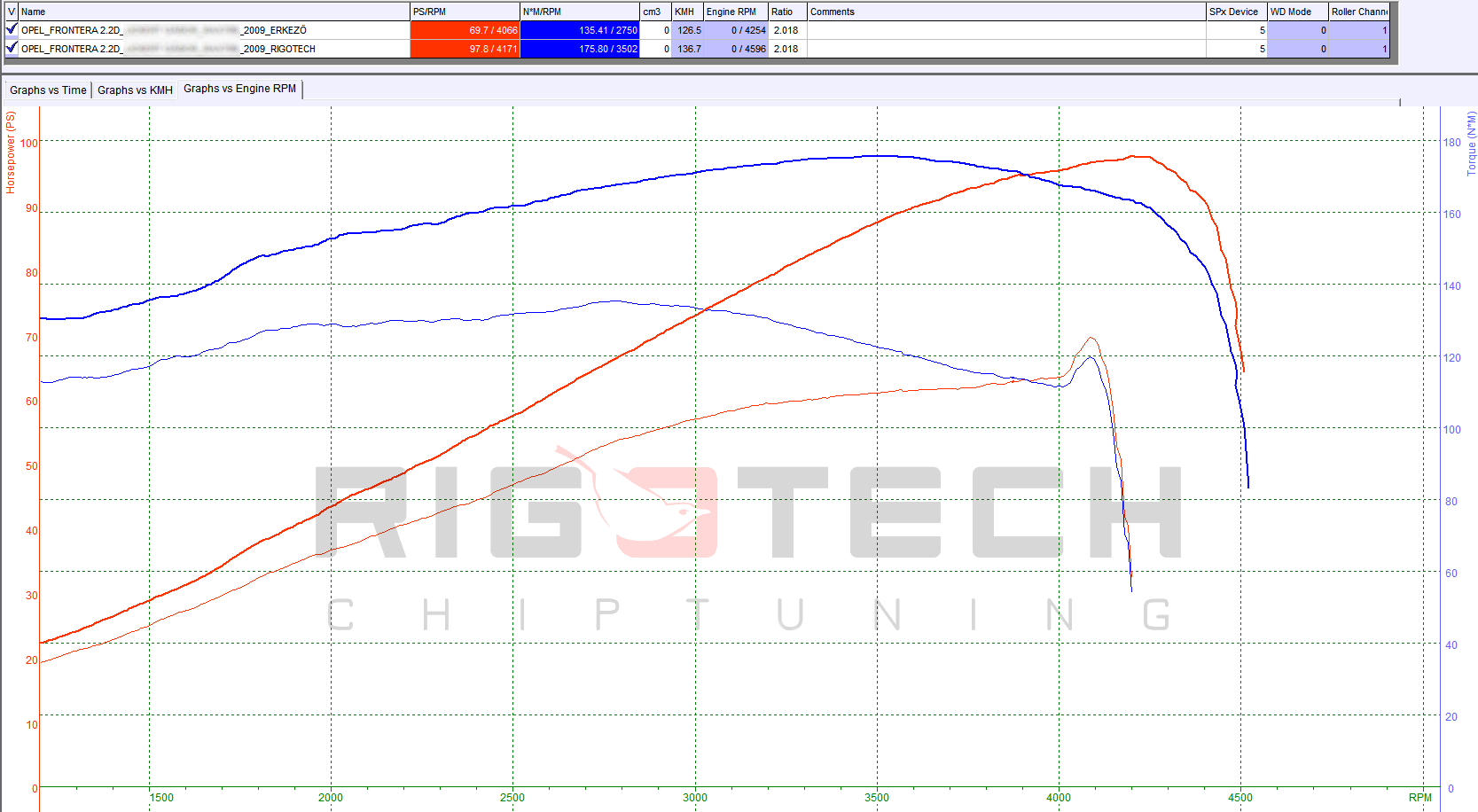This screenshot has width=1478, height=812.
Task: Click the N*M/RPM column header
Action: [x=580, y=12]
